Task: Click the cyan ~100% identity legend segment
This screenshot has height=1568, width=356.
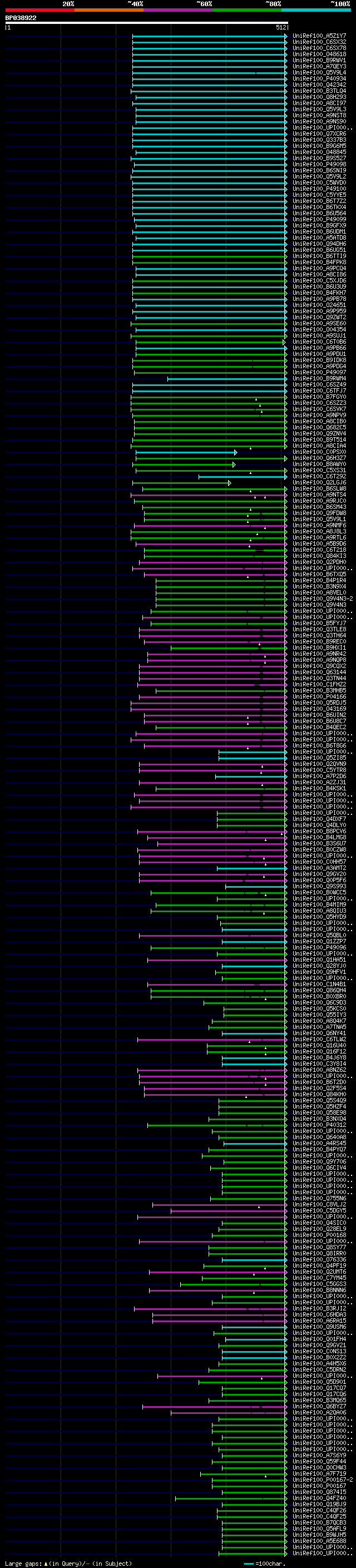Action: (x=316, y=10)
